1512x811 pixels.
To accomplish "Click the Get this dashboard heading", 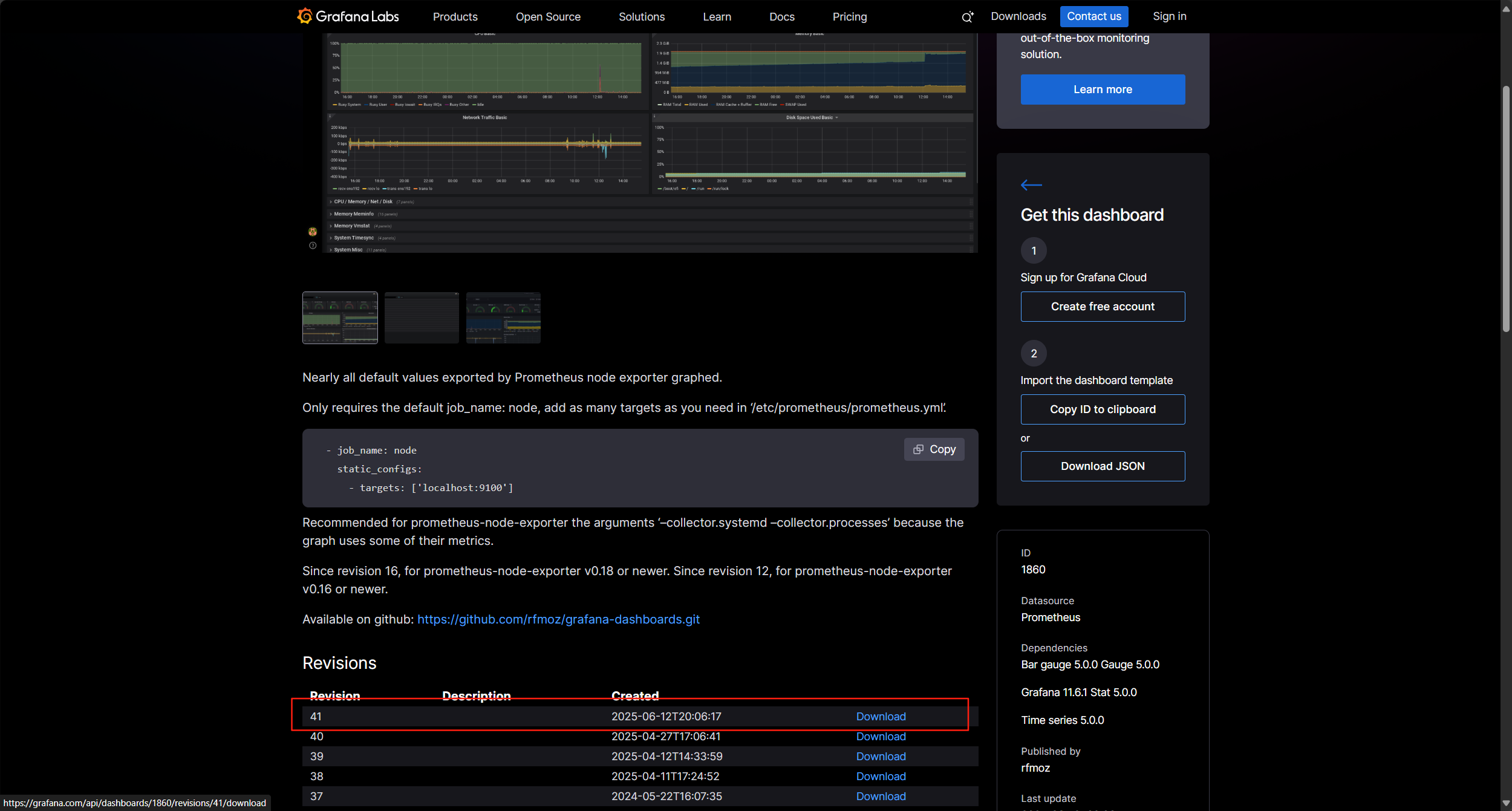I will (x=1092, y=215).
